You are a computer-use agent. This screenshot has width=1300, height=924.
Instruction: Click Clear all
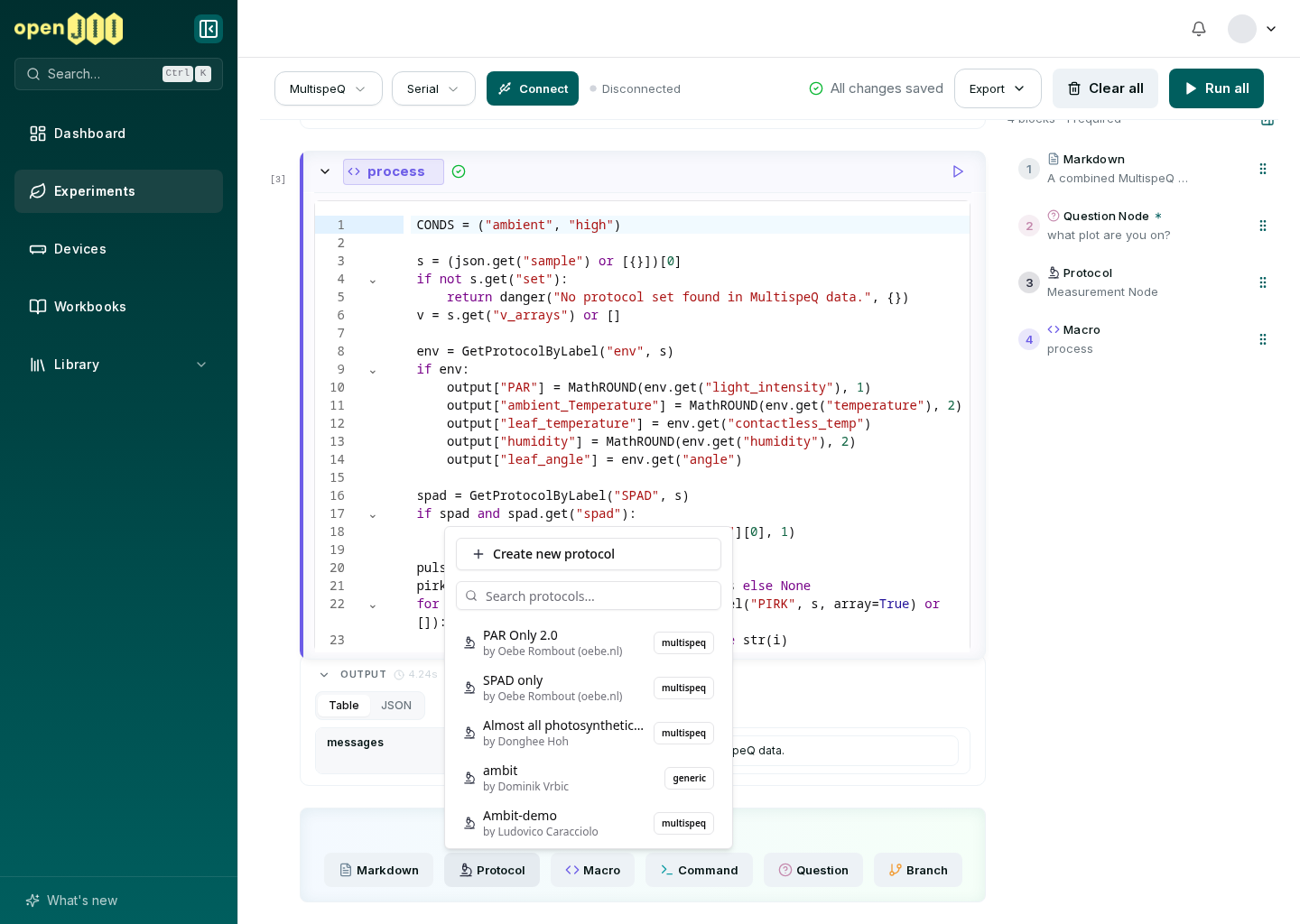(x=1105, y=88)
